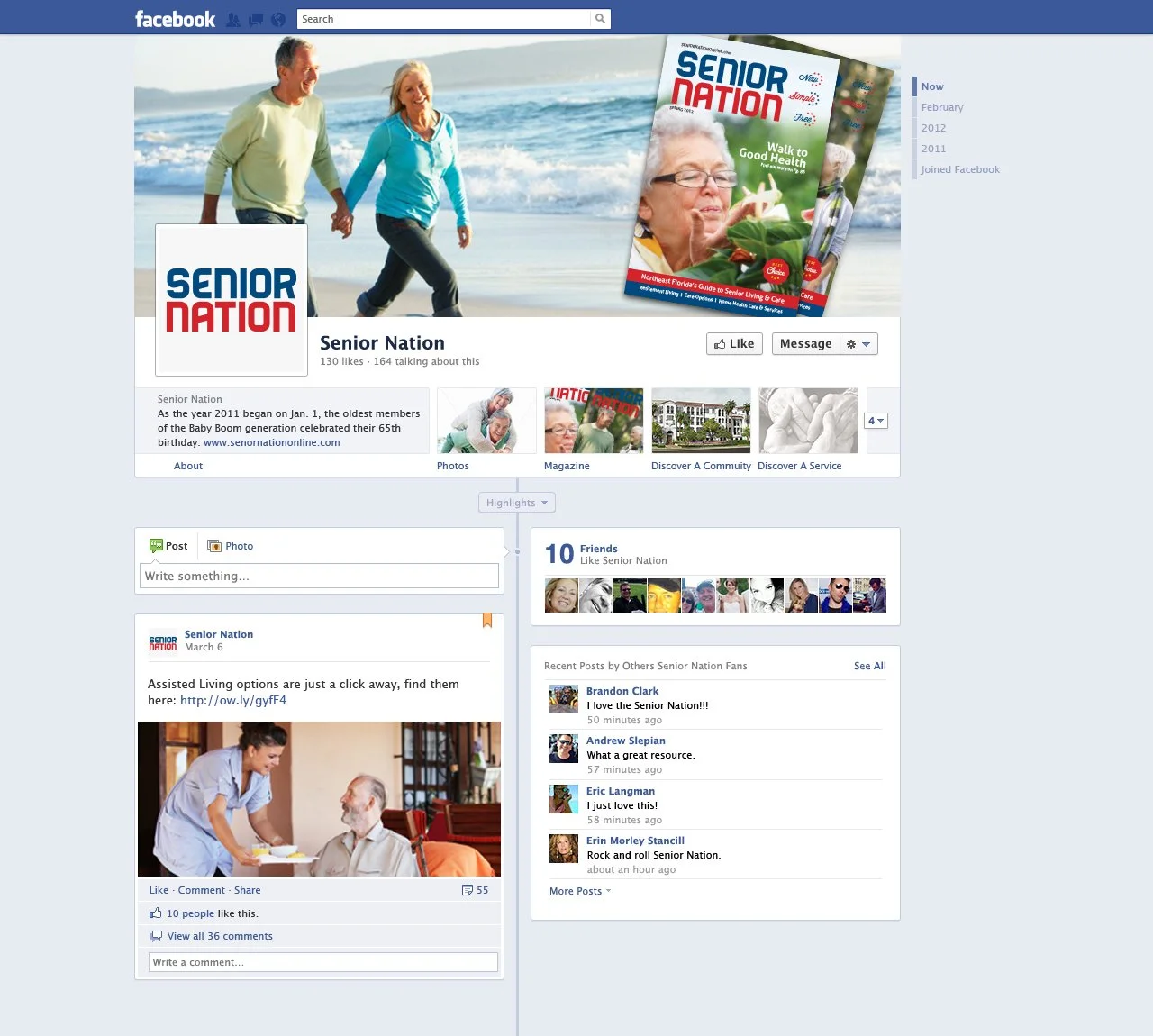Select the Photo tab in composer

tap(231, 546)
